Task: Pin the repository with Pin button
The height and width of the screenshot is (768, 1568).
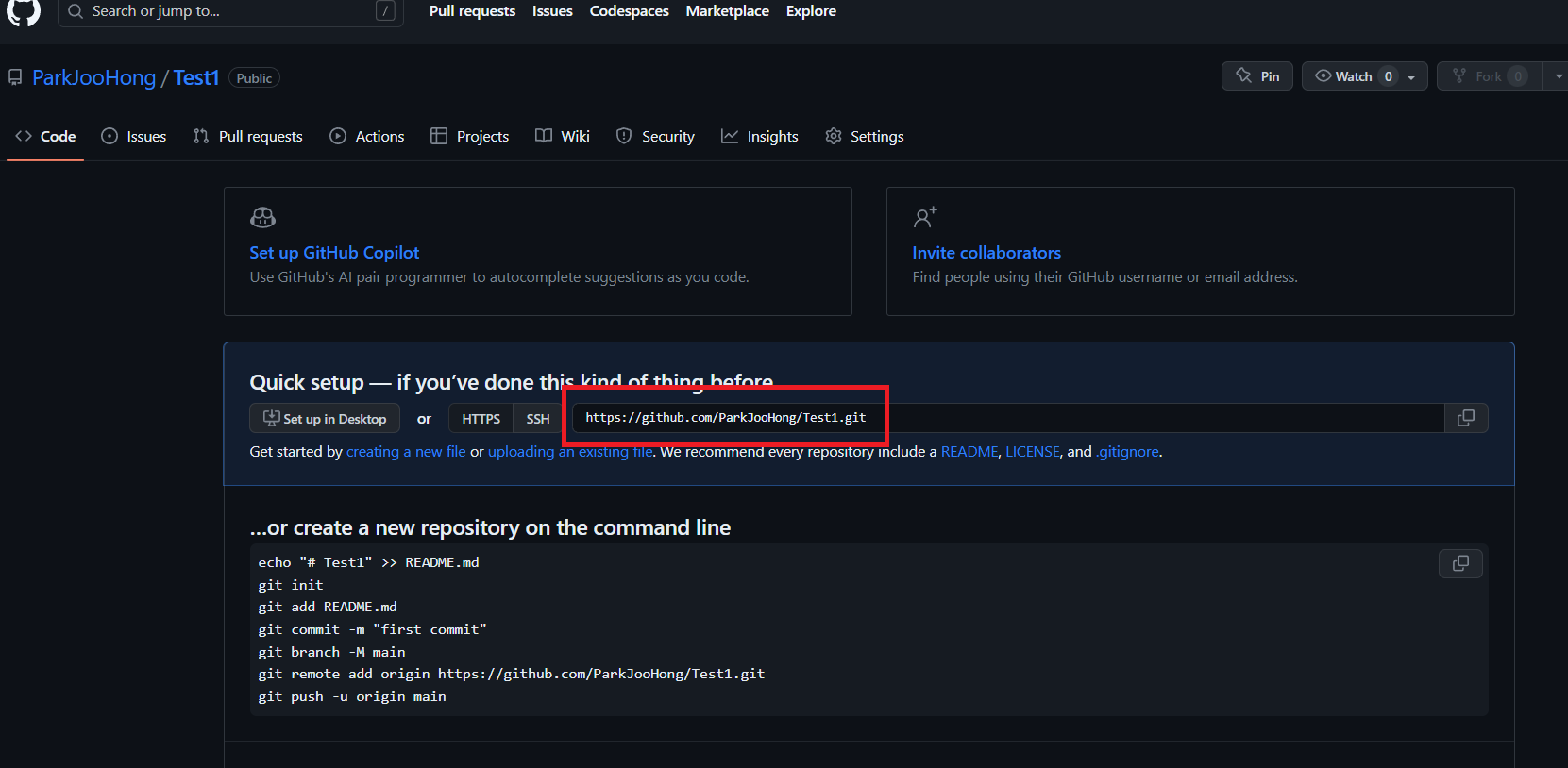Action: coord(1257,76)
